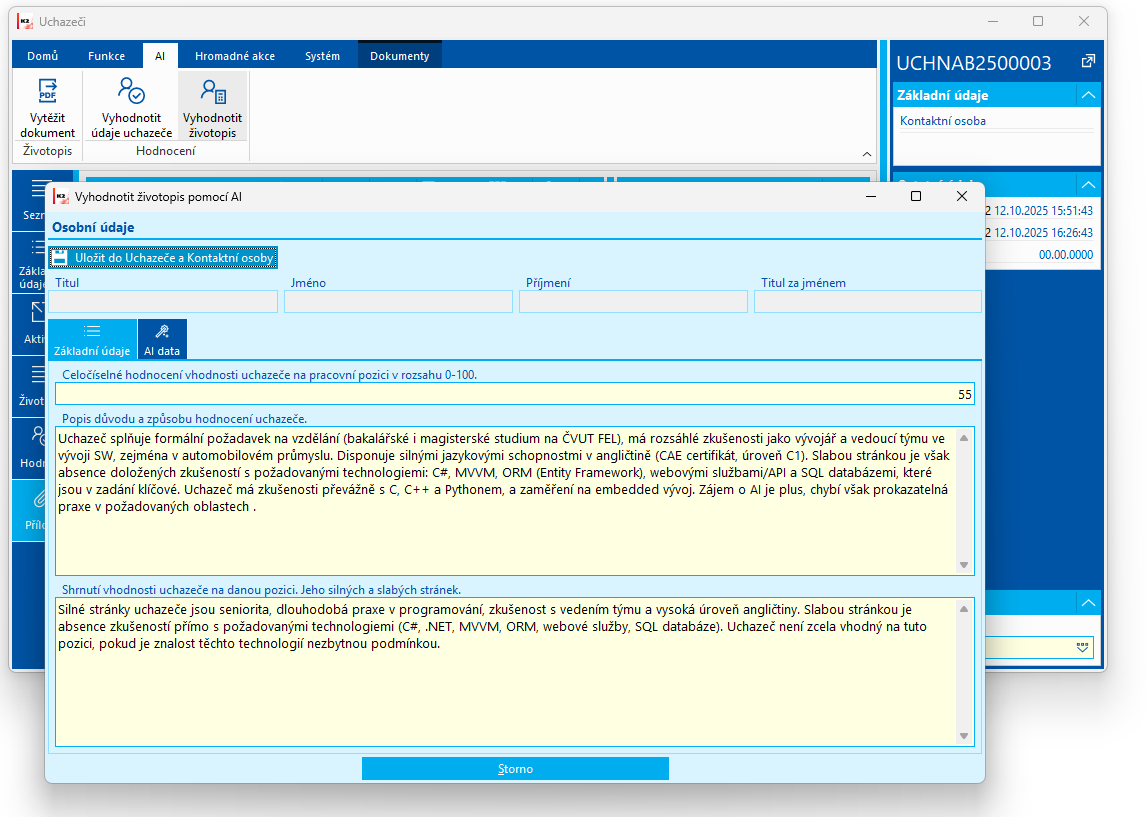The width and height of the screenshot is (1147, 817).
Task: Collapse the second side panel chevron
Action: pyautogui.click(x=1088, y=184)
